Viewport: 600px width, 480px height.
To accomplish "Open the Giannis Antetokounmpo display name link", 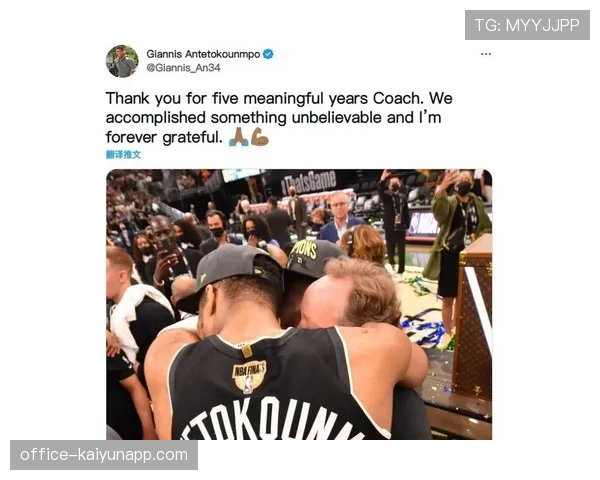I will (203, 54).
